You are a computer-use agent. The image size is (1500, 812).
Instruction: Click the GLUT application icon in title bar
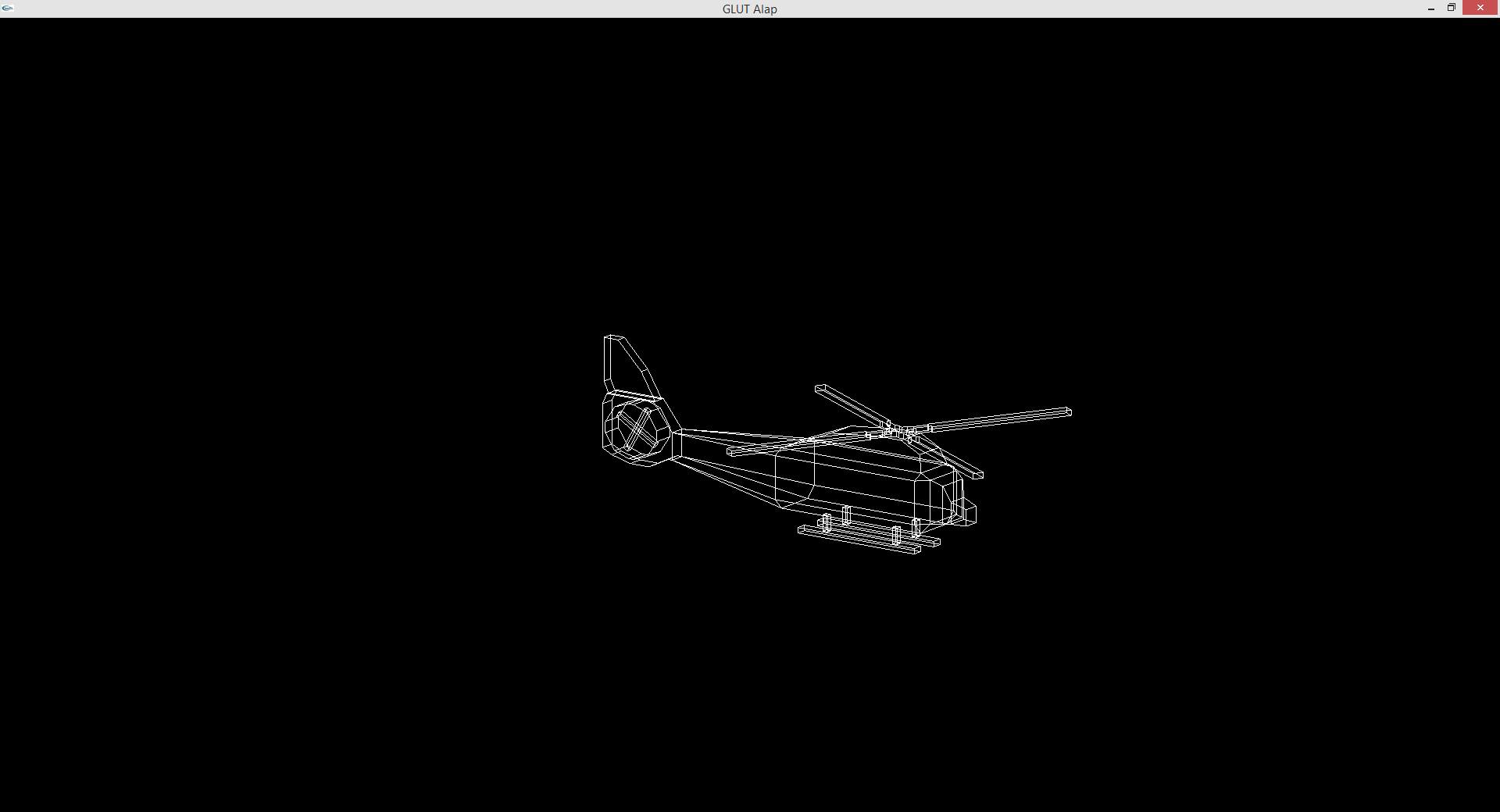(x=8, y=8)
